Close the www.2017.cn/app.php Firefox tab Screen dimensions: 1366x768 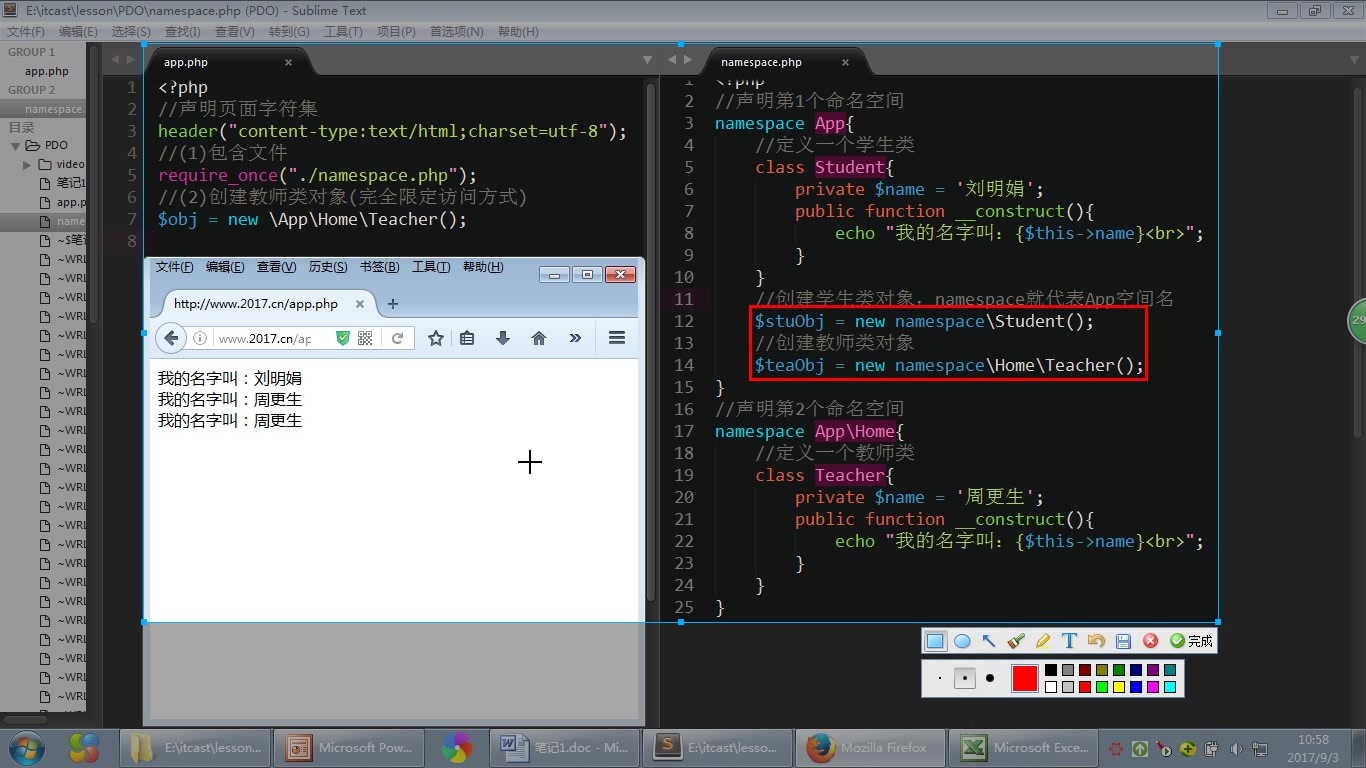pyautogui.click(x=360, y=304)
